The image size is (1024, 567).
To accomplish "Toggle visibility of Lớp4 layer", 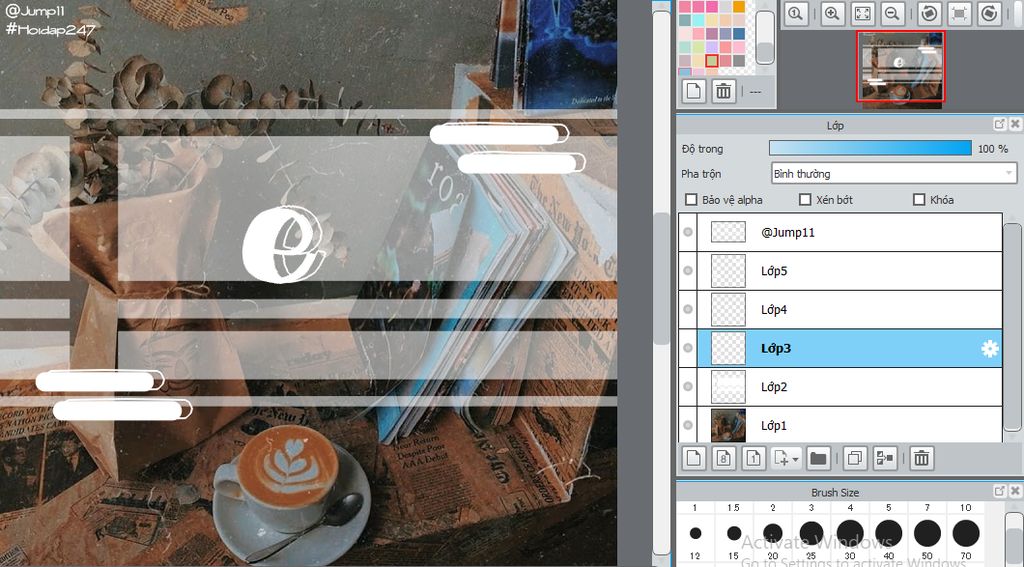I will click(x=688, y=309).
